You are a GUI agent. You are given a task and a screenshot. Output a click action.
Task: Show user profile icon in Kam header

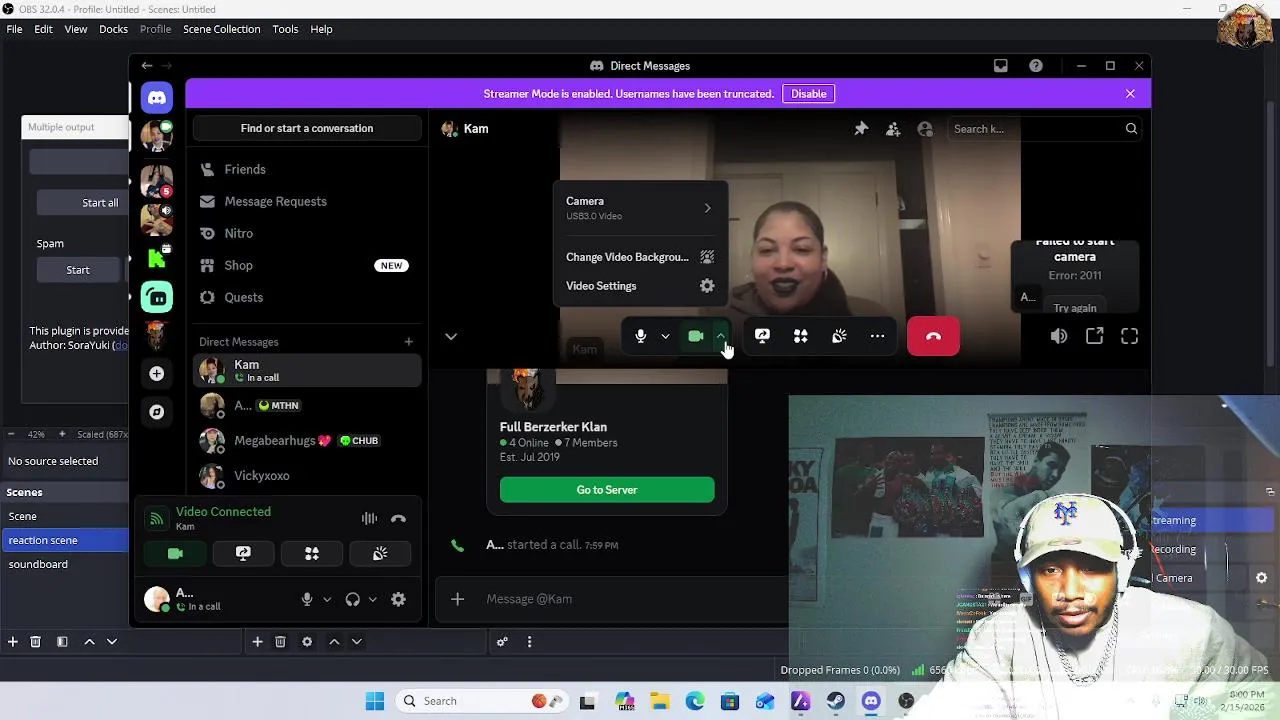coord(925,129)
